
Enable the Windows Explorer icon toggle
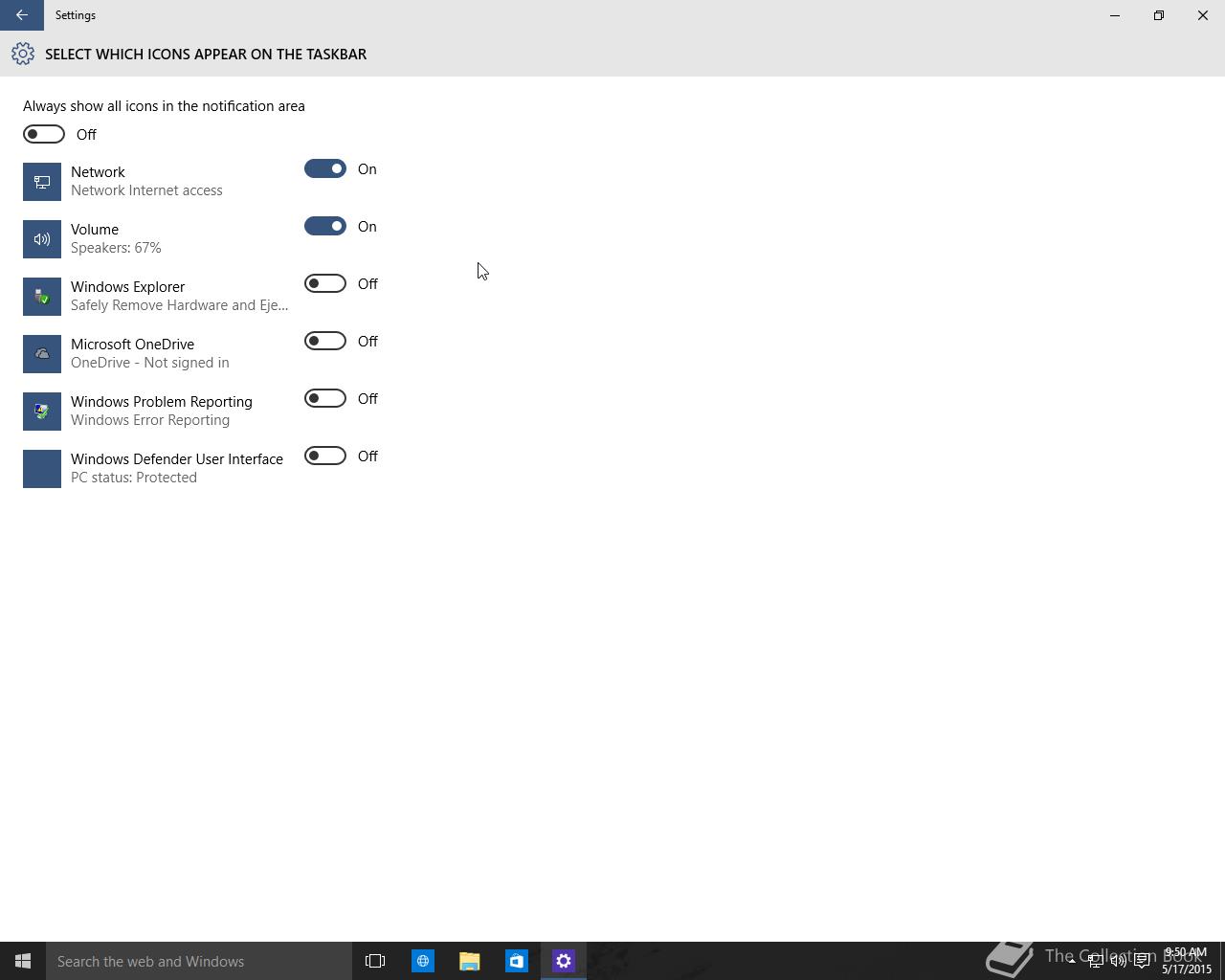[325, 283]
